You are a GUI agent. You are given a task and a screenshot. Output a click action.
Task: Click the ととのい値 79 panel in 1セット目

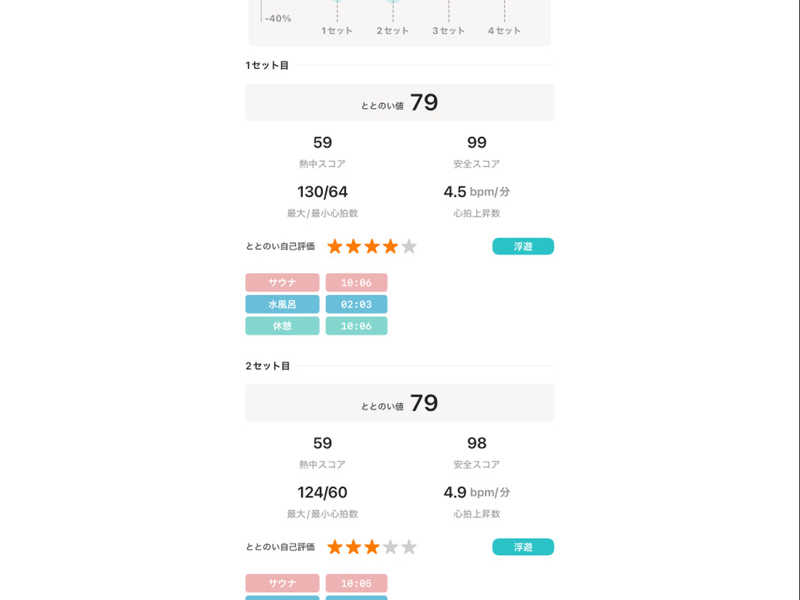click(400, 103)
